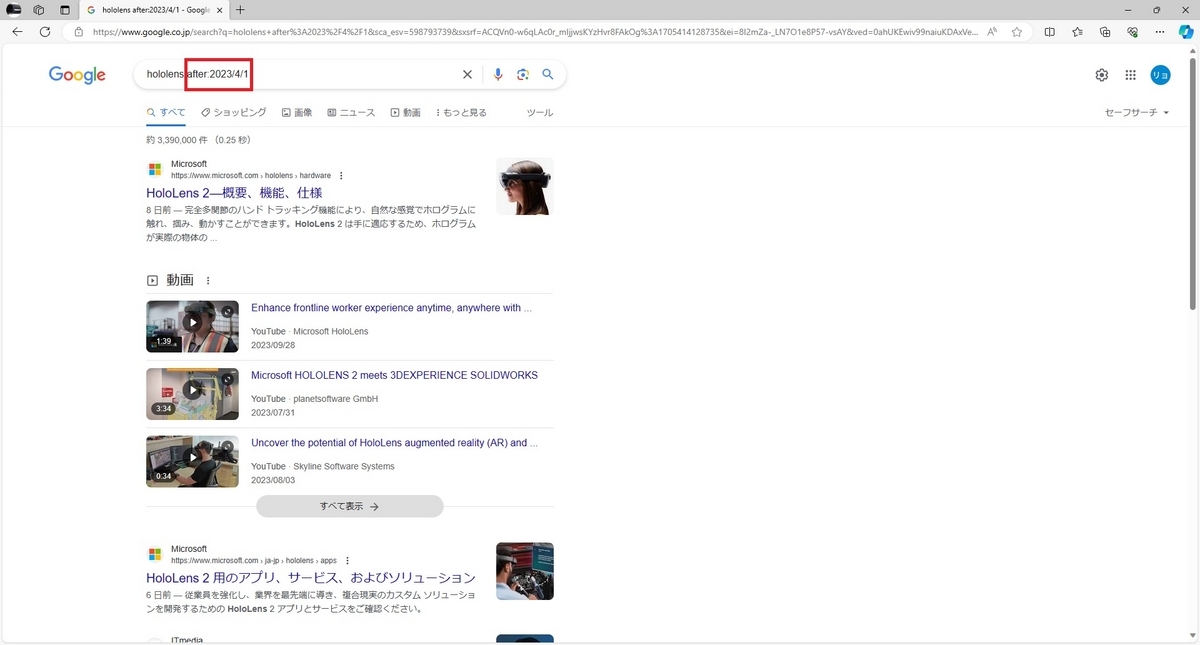The image size is (1200, 645).
Task: Play the 3:34 SOLIDWORKS video thumbnail
Action: pos(192,393)
